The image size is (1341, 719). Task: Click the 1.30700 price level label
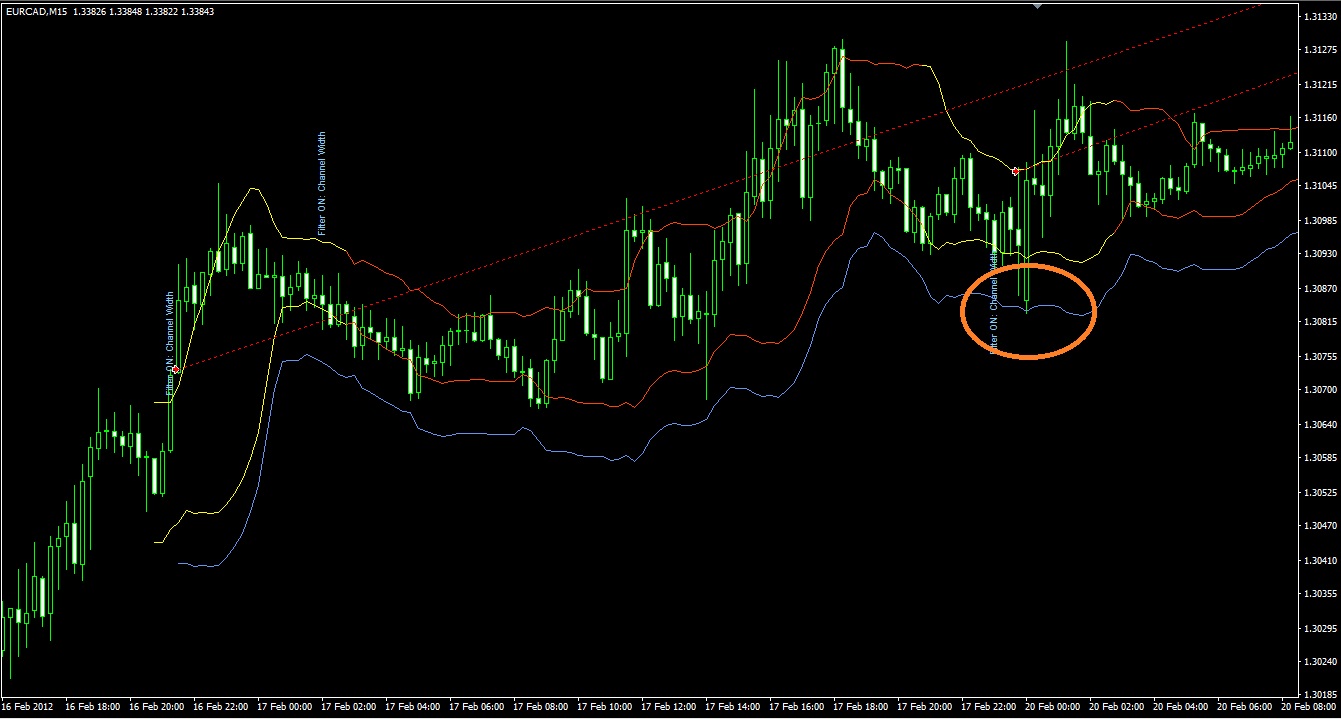click(x=1321, y=390)
